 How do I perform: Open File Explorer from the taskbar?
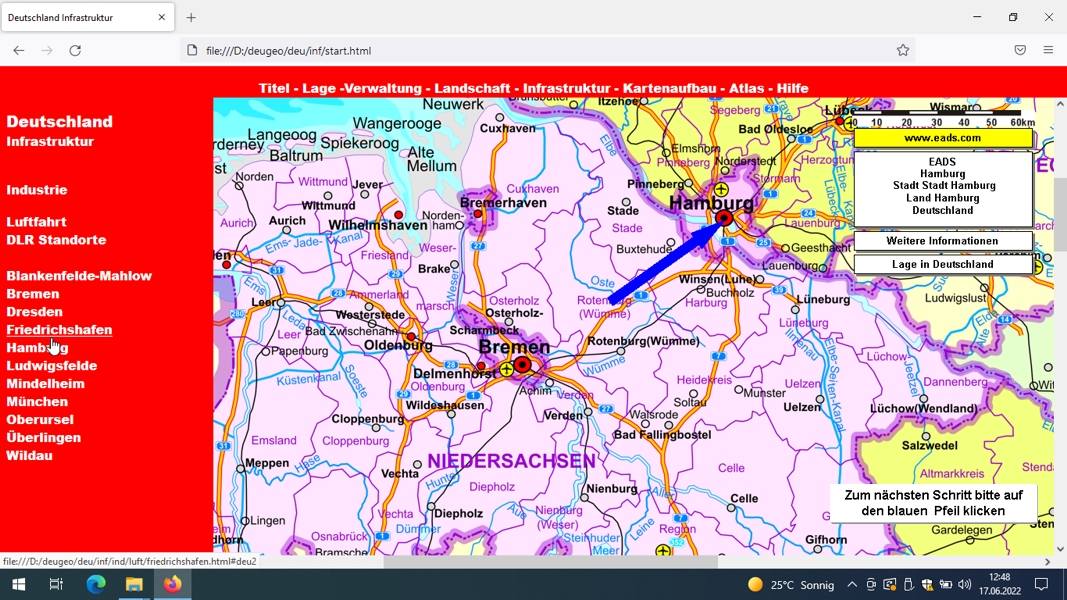pyautogui.click(x=133, y=584)
